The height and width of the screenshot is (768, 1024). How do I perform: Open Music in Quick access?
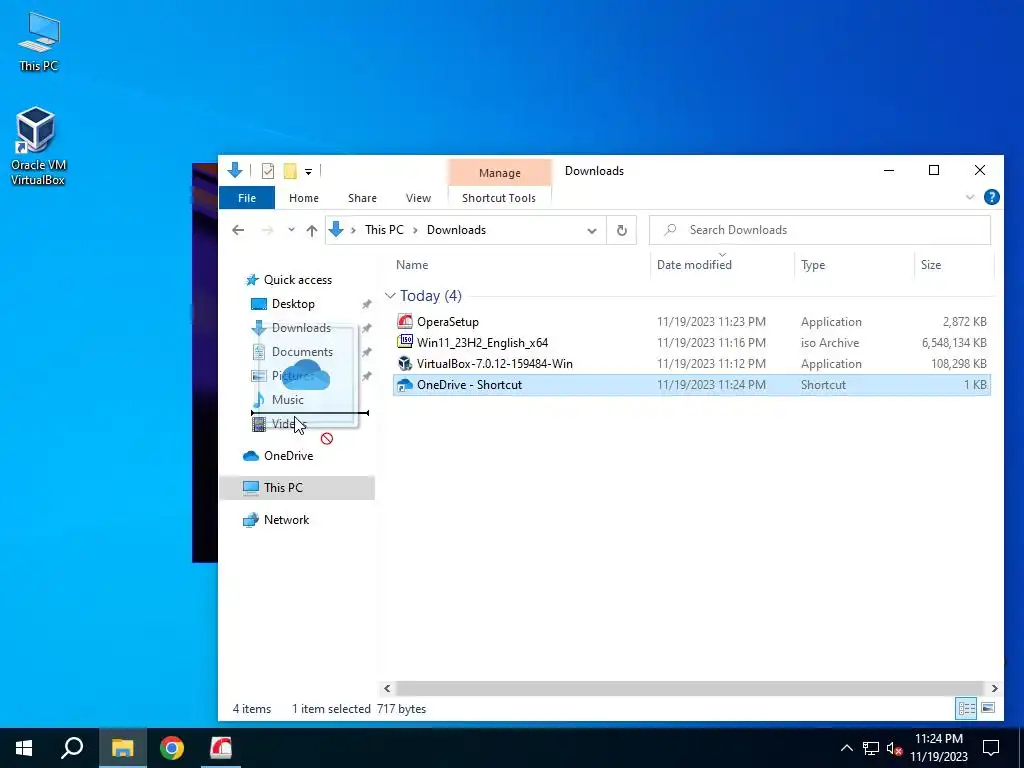tap(287, 400)
